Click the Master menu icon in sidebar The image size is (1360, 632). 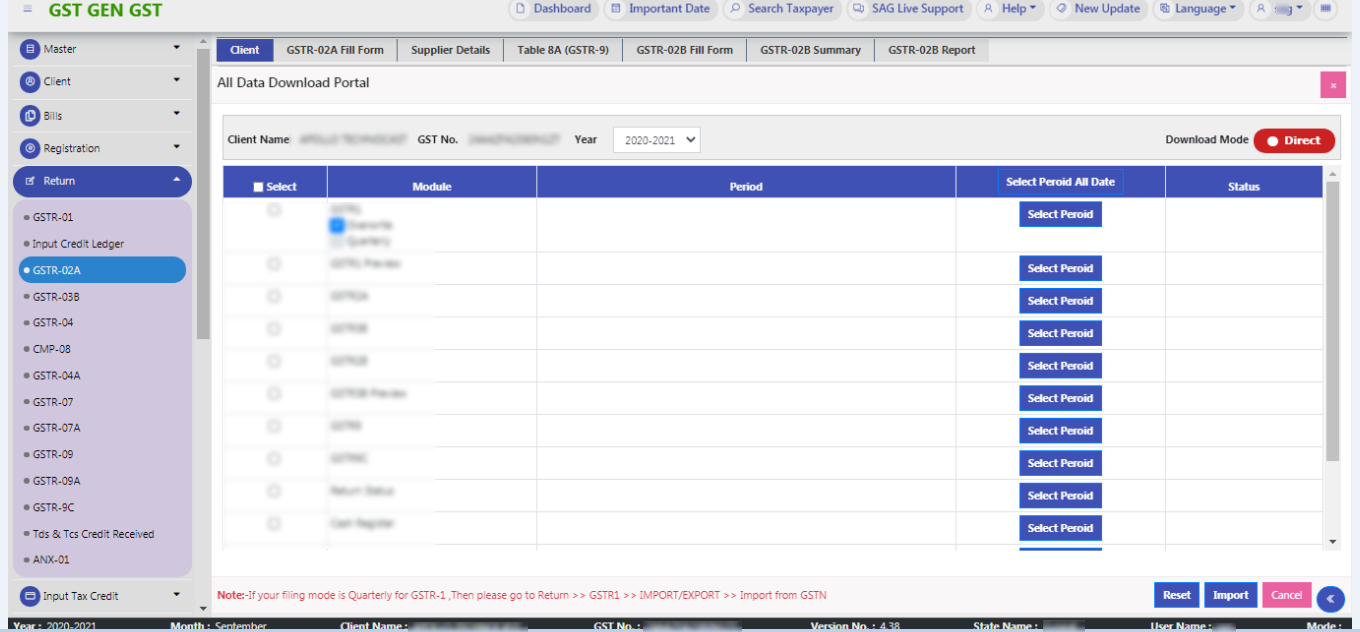point(31,49)
